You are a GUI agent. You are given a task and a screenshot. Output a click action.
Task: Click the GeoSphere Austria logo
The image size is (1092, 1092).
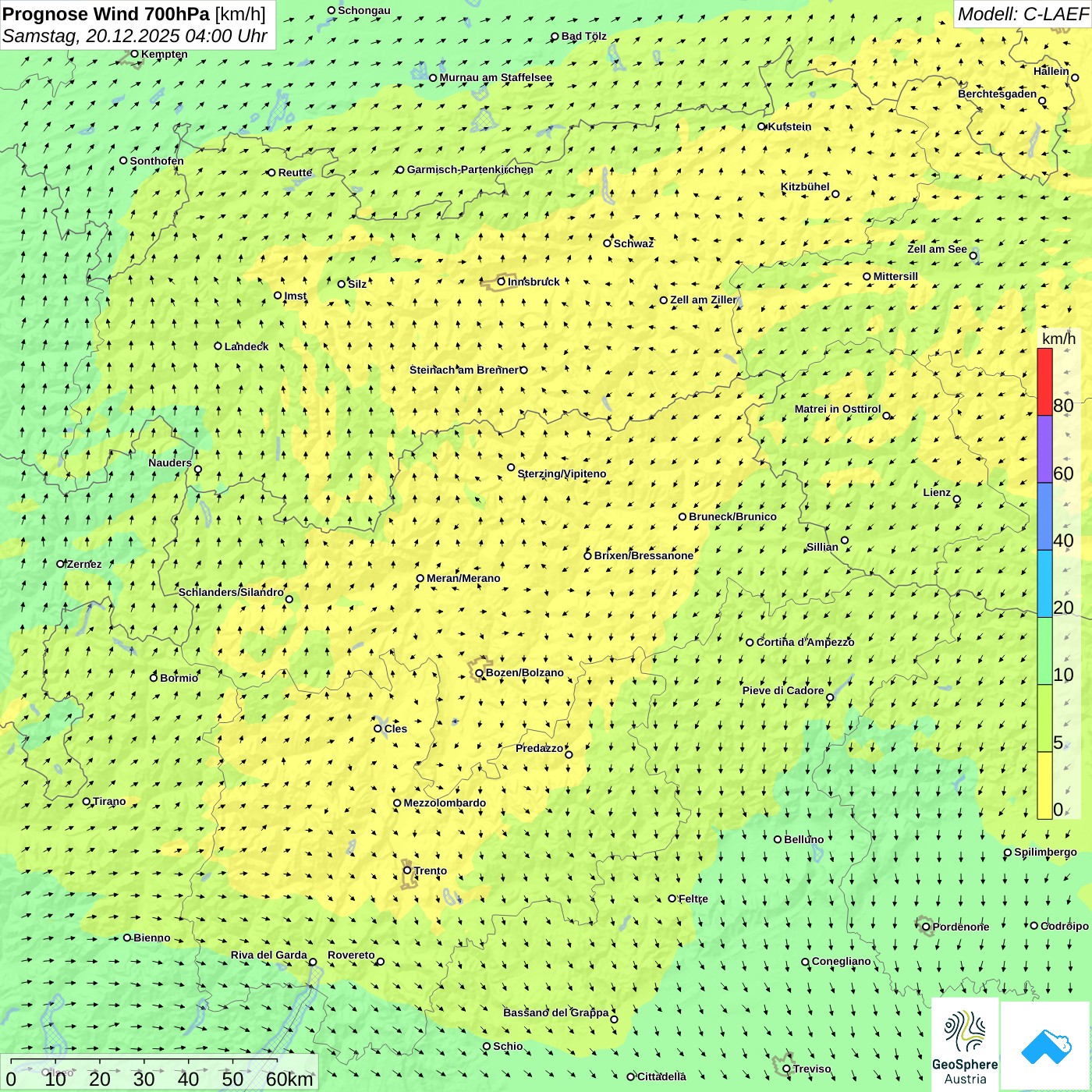(965, 1047)
